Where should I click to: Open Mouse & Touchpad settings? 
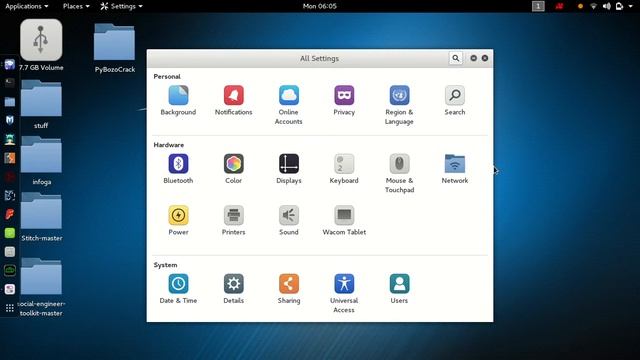399,173
